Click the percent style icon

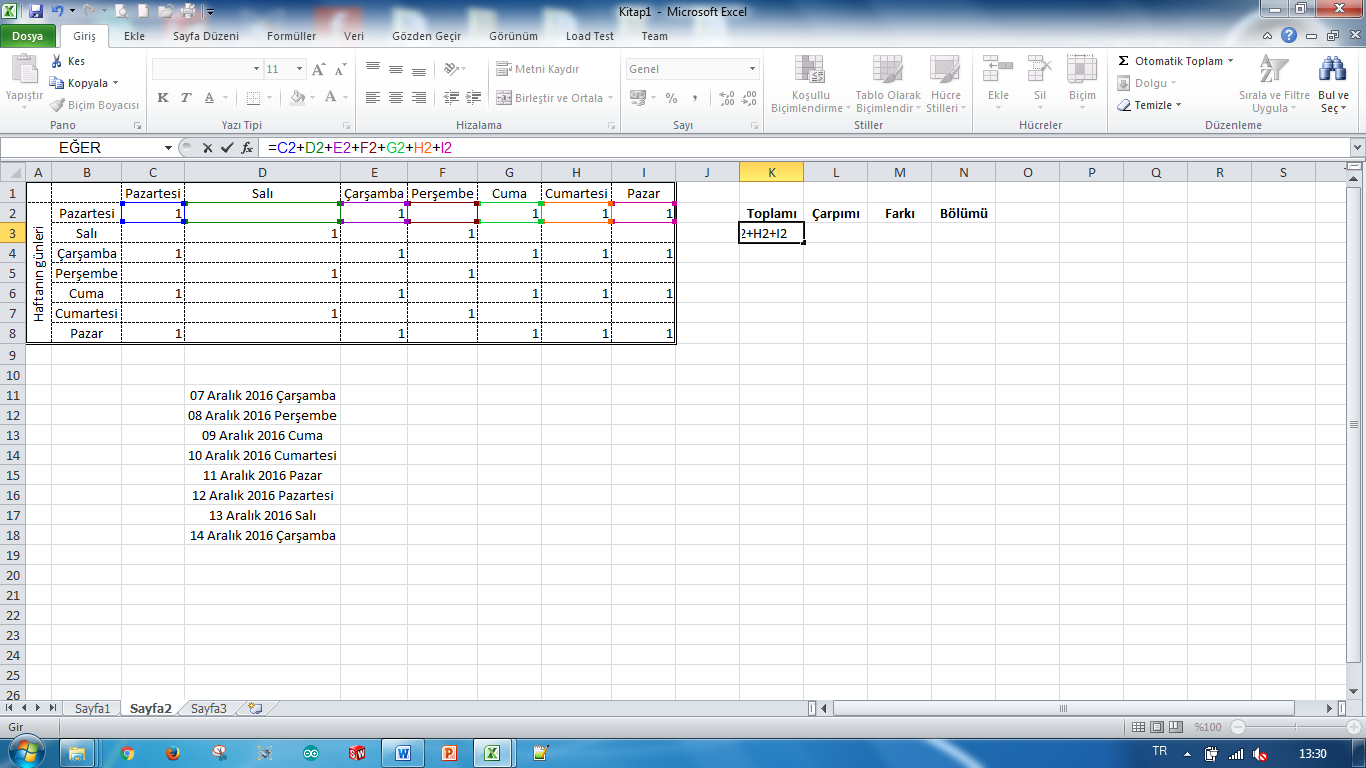pyautogui.click(x=671, y=98)
